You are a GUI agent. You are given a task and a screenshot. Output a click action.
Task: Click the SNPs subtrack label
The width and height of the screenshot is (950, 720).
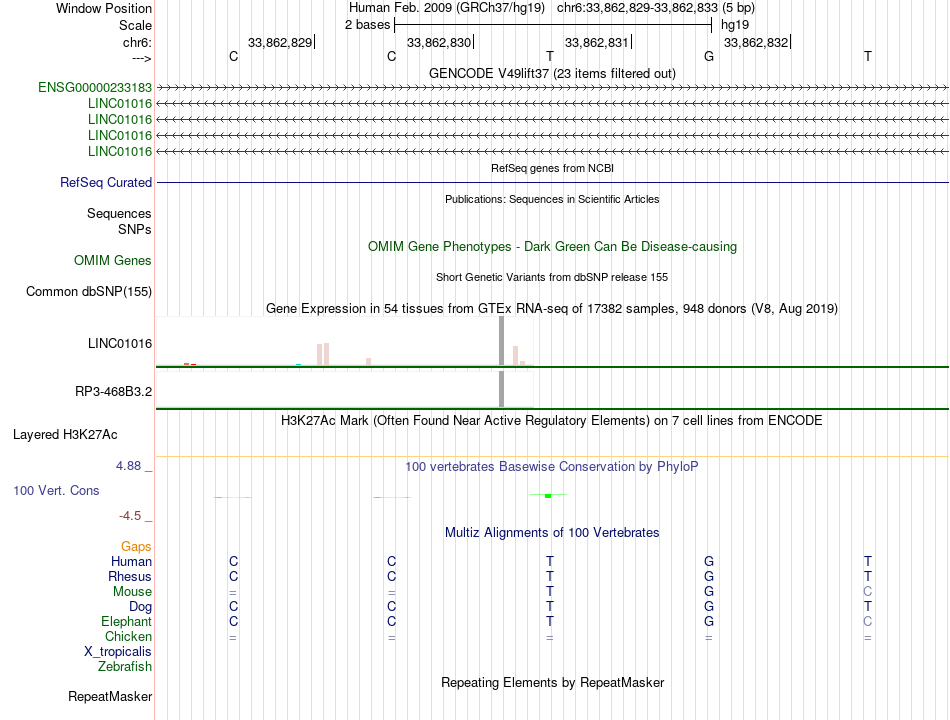[x=135, y=229]
